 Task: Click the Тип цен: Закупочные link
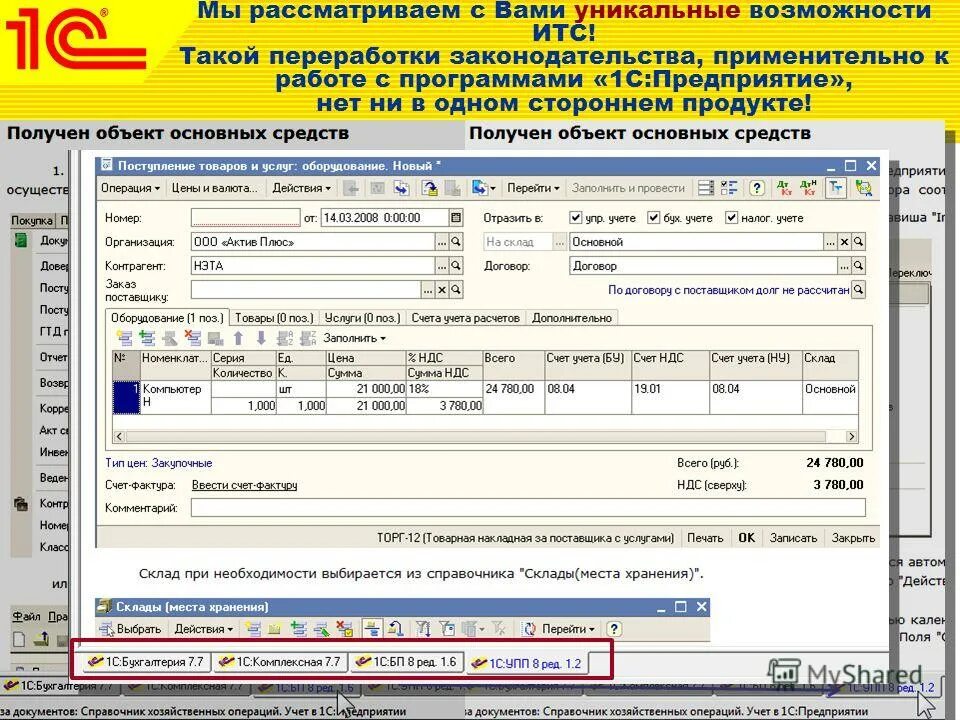pyautogui.click(x=159, y=463)
